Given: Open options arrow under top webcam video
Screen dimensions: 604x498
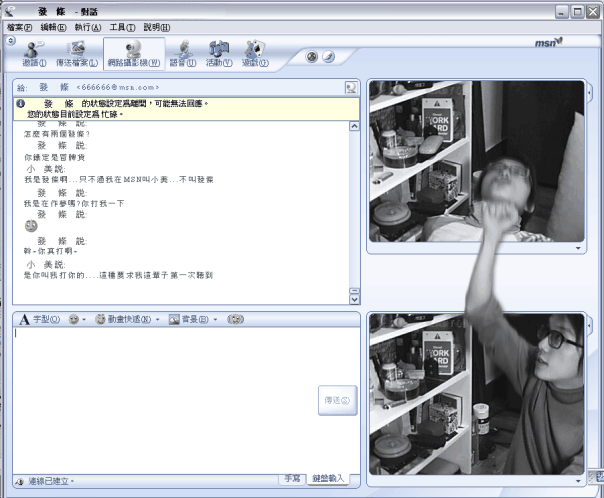Looking at the screenshot, I should coord(578,246).
